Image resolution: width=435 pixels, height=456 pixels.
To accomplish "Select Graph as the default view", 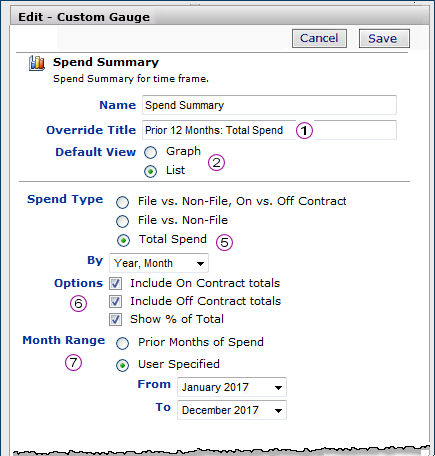I will pos(150,152).
